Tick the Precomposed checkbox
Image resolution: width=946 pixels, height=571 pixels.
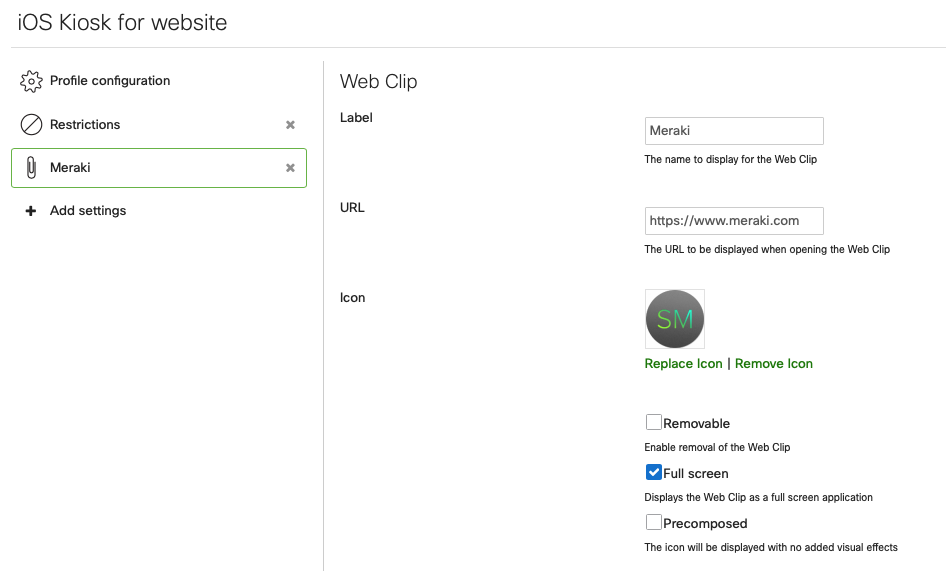click(x=653, y=522)
